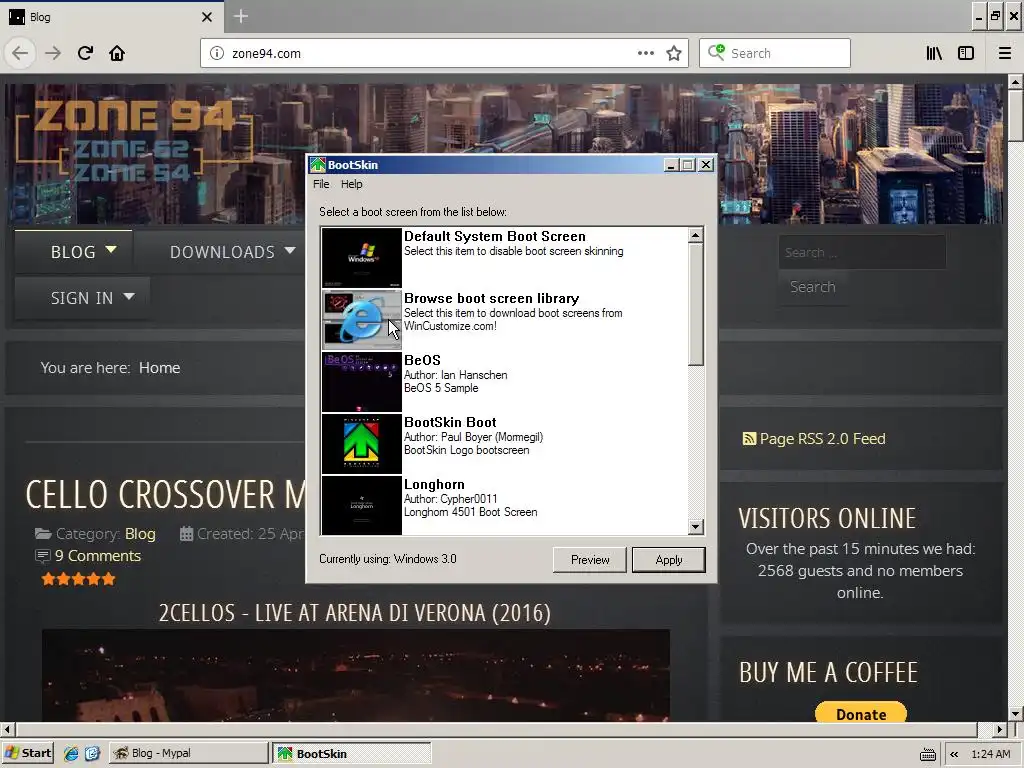Screen dimensions: 1024x768
Task: Click the second quick launch icon in taskbar
Action: [x=92, y=753]
